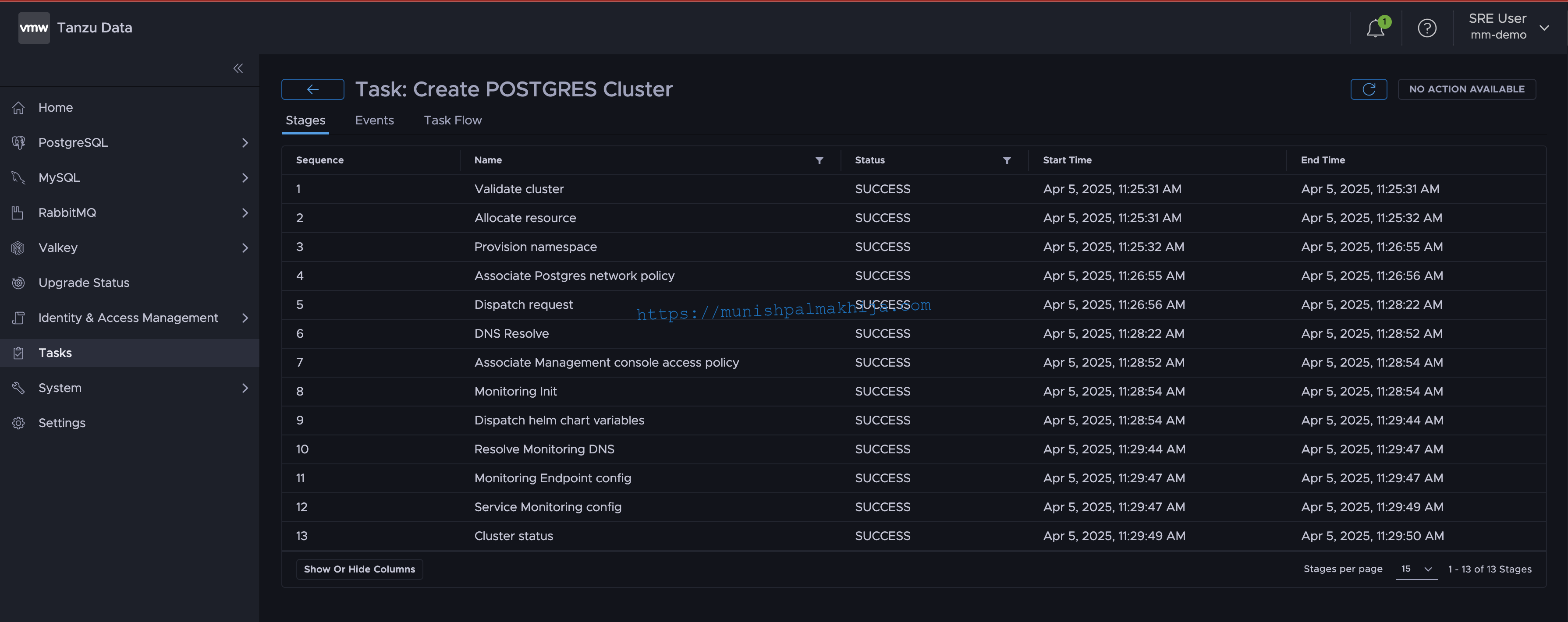The width and height of the screenshot is (1568, 622).
Task: Click the Service Monitoring config cell
Action: 548,507
